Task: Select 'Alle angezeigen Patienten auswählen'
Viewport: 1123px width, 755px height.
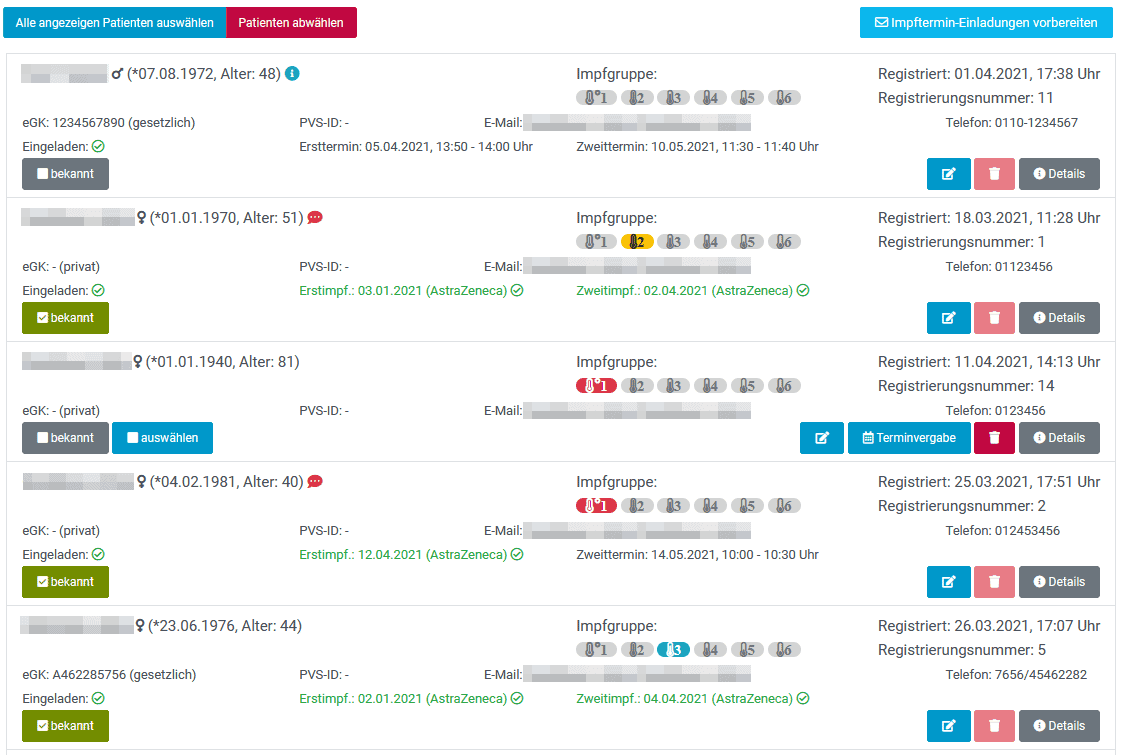Action: [x=115, y=22]
